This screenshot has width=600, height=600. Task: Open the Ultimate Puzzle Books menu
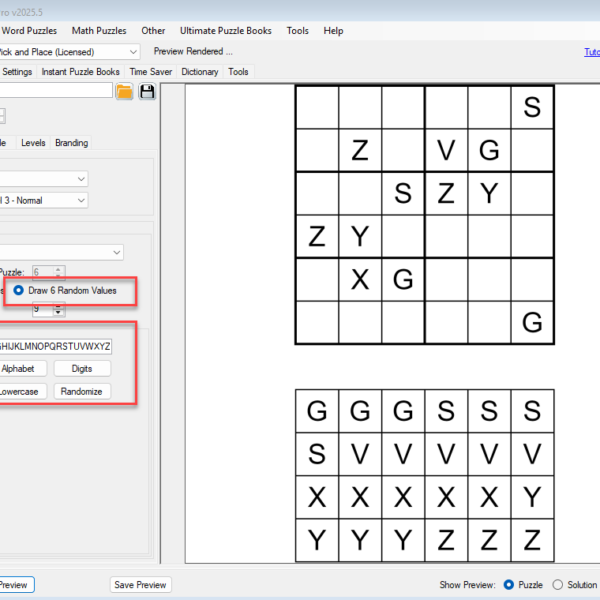[225, 31]
